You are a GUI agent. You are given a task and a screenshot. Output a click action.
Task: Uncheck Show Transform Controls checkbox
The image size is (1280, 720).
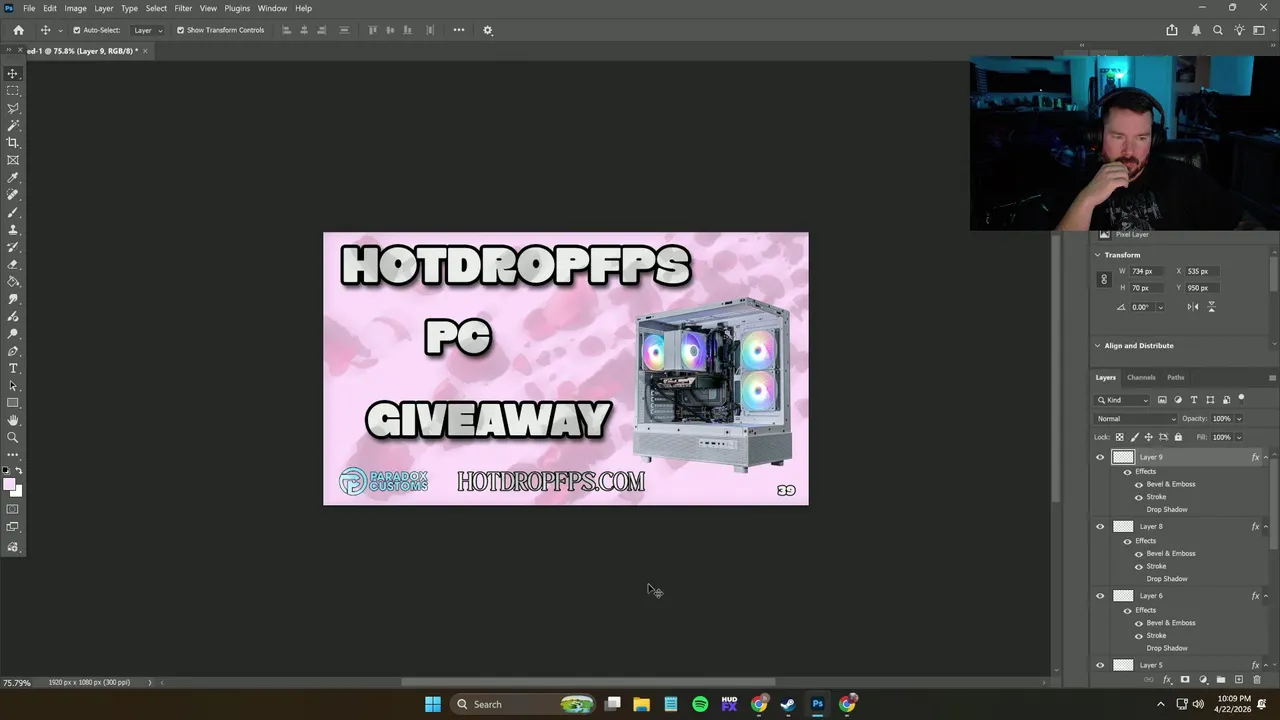(x=180, y=30)
